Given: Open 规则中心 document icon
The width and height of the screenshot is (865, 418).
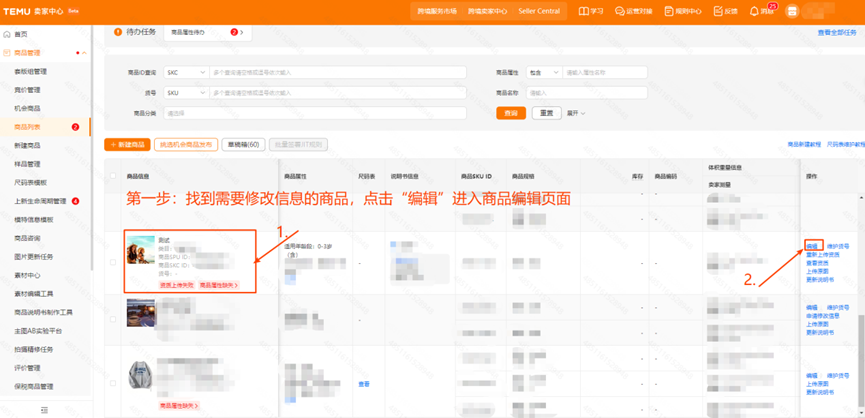Looking at the screenshot, I should pos(669,11).
